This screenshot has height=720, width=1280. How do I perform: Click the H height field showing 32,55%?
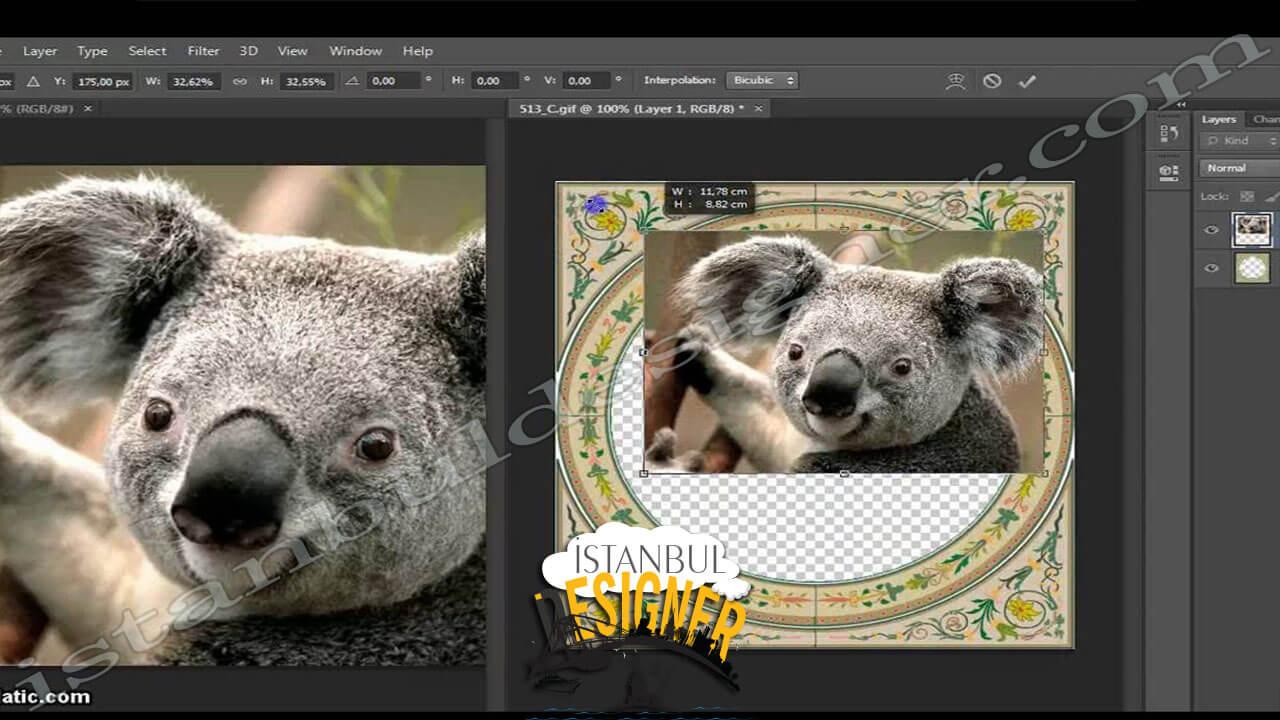(x=305, y=81)
